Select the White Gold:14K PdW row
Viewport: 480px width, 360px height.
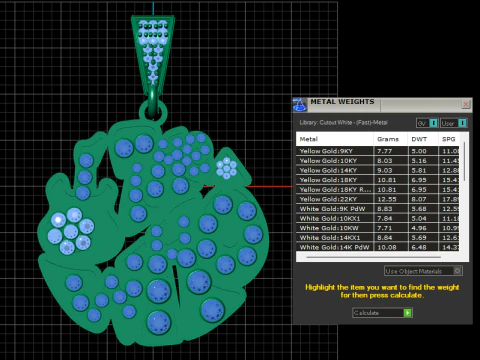[x=378, y=247]
